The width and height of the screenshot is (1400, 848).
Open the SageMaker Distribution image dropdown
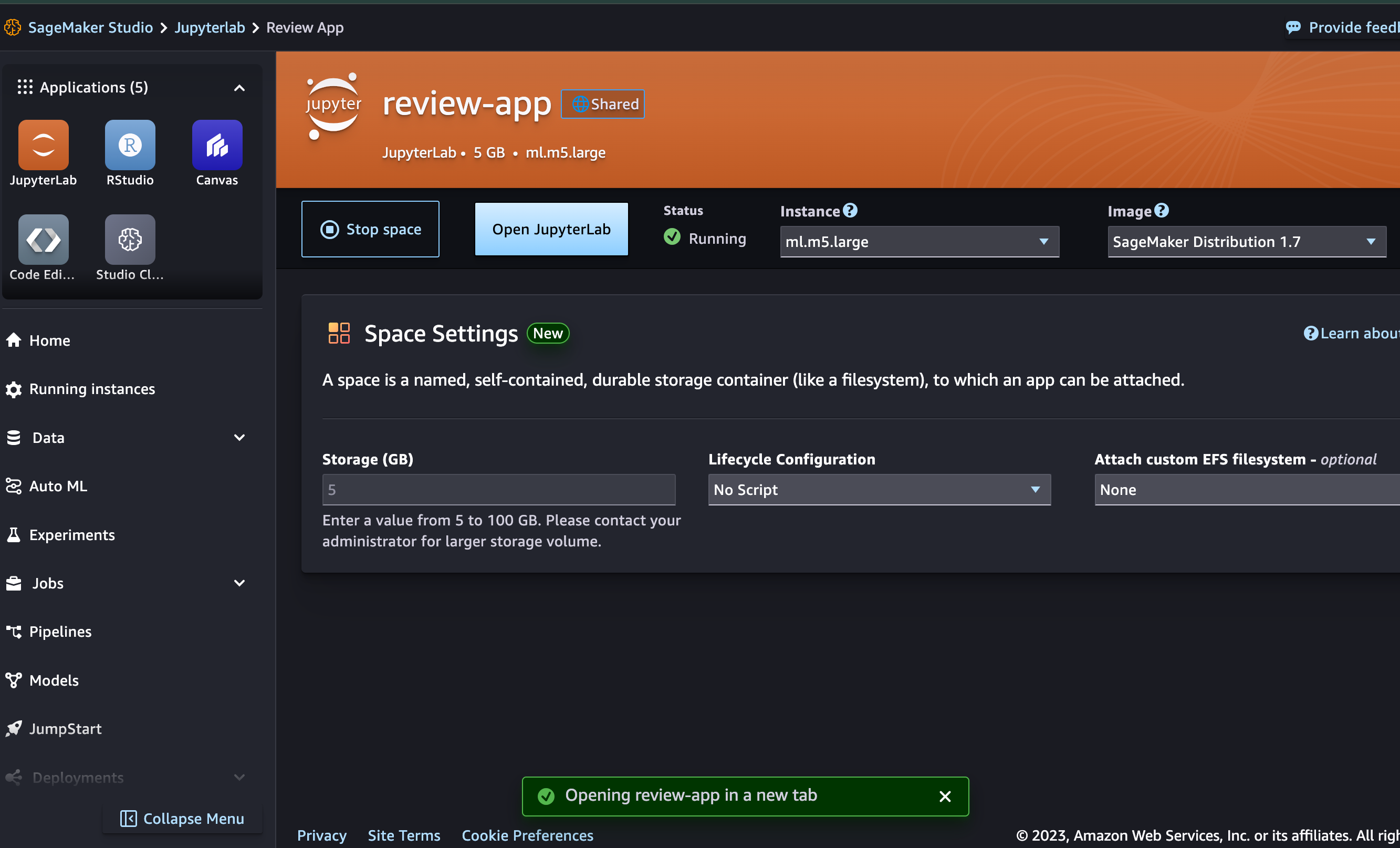1246,242
